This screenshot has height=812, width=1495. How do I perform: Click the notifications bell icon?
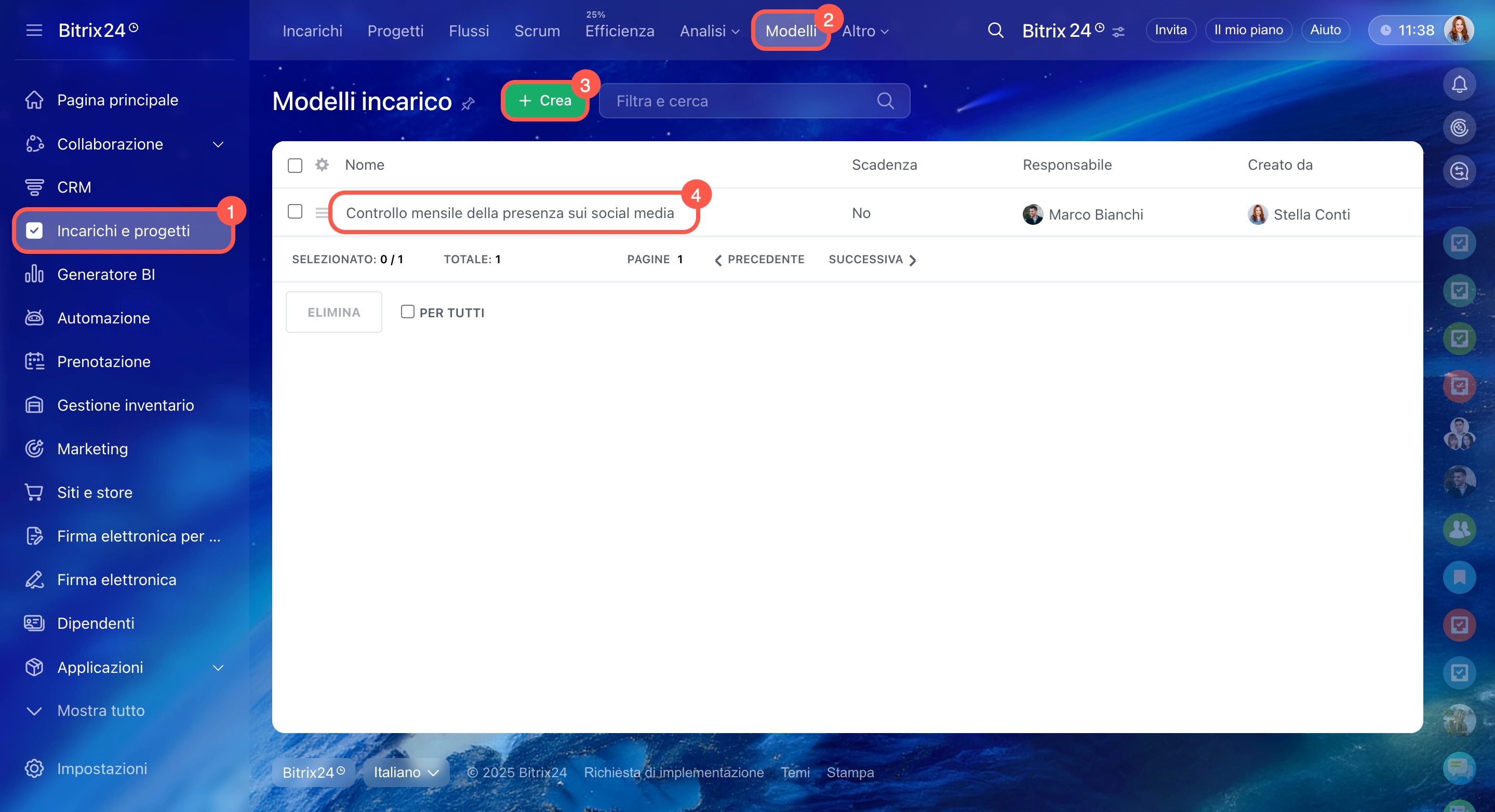[x=1459, y=84]
